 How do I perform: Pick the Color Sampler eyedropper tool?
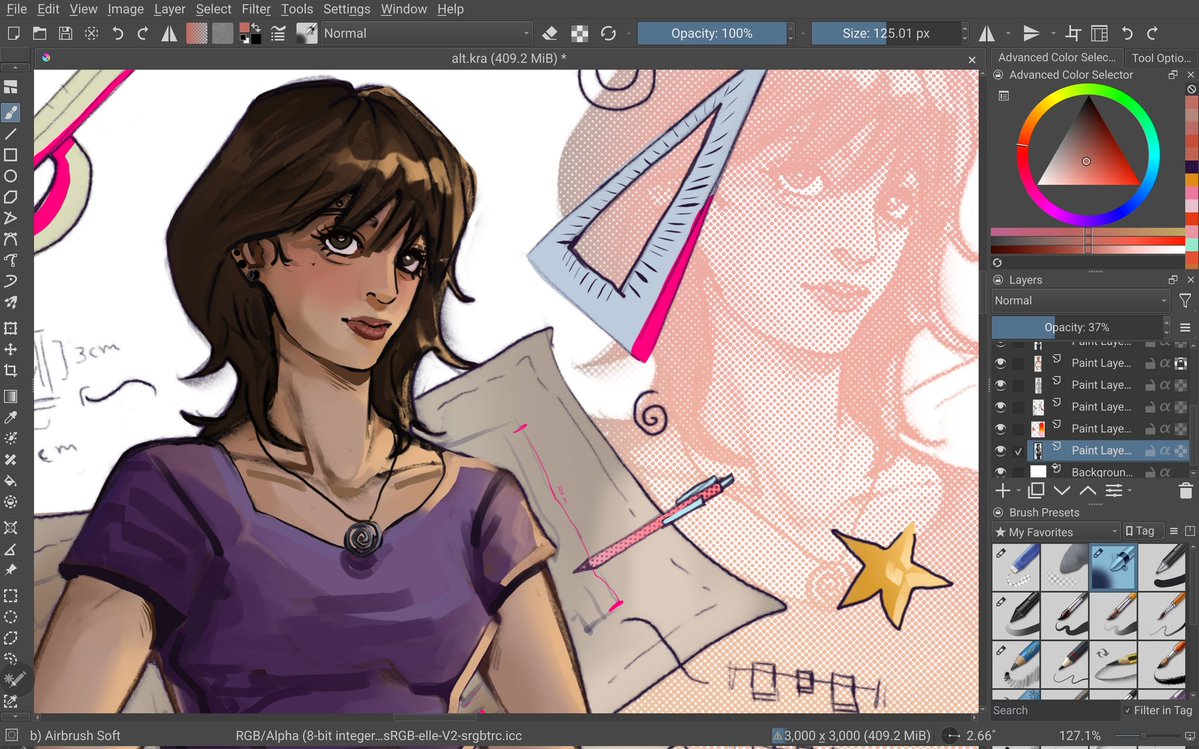click(11, 417)
